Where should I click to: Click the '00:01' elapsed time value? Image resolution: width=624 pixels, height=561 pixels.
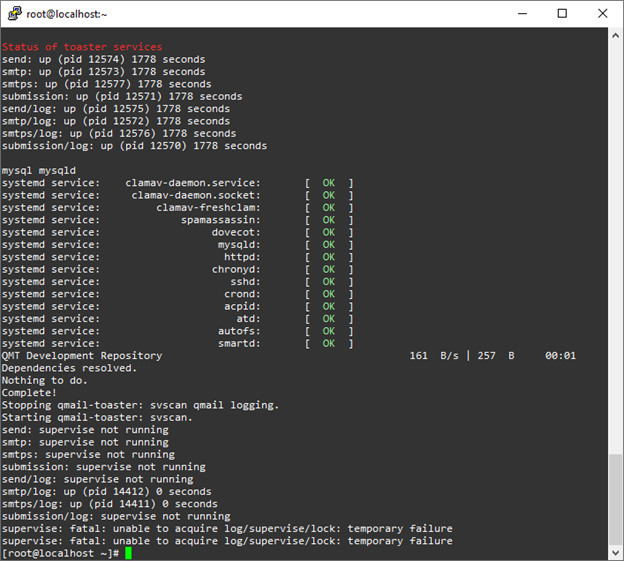[x=560, y=356]
